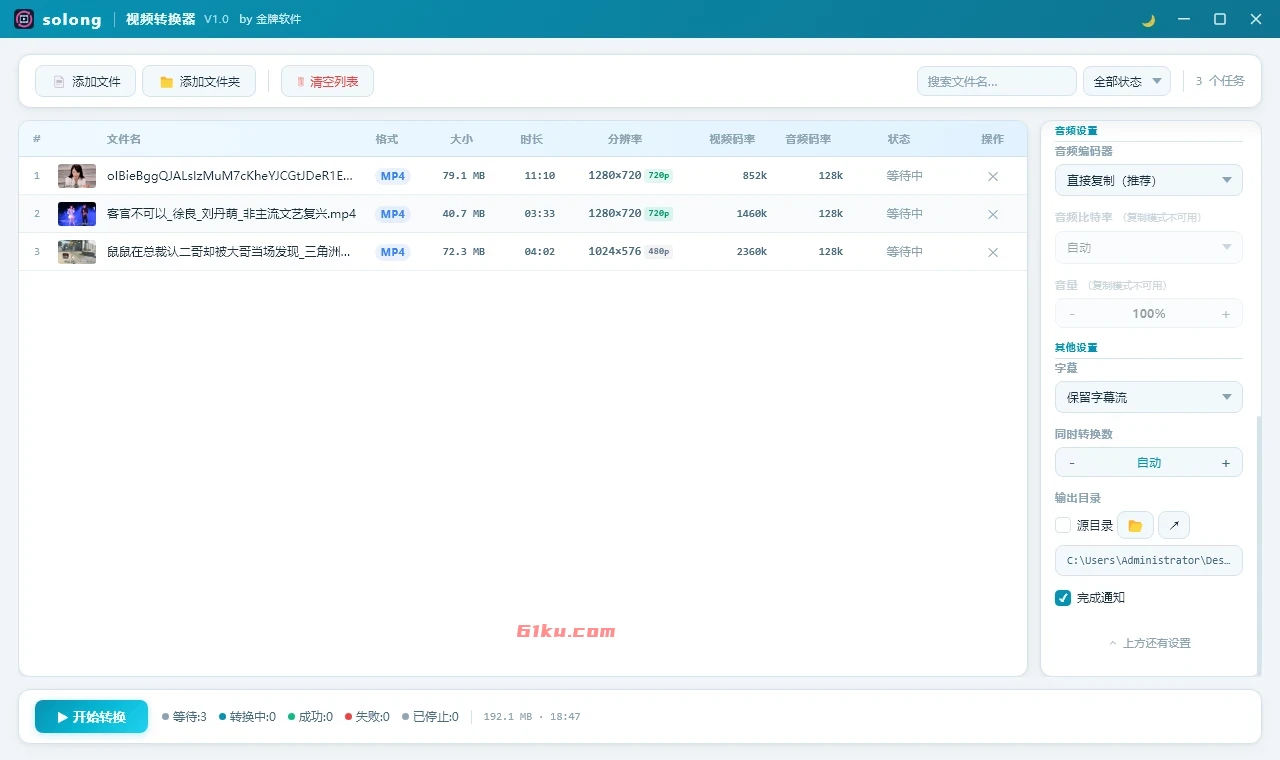Click the 失败:0 status counter
The width and height of the screenshot is (1280, 760).
pyautogui.click(x=367, y=717)
